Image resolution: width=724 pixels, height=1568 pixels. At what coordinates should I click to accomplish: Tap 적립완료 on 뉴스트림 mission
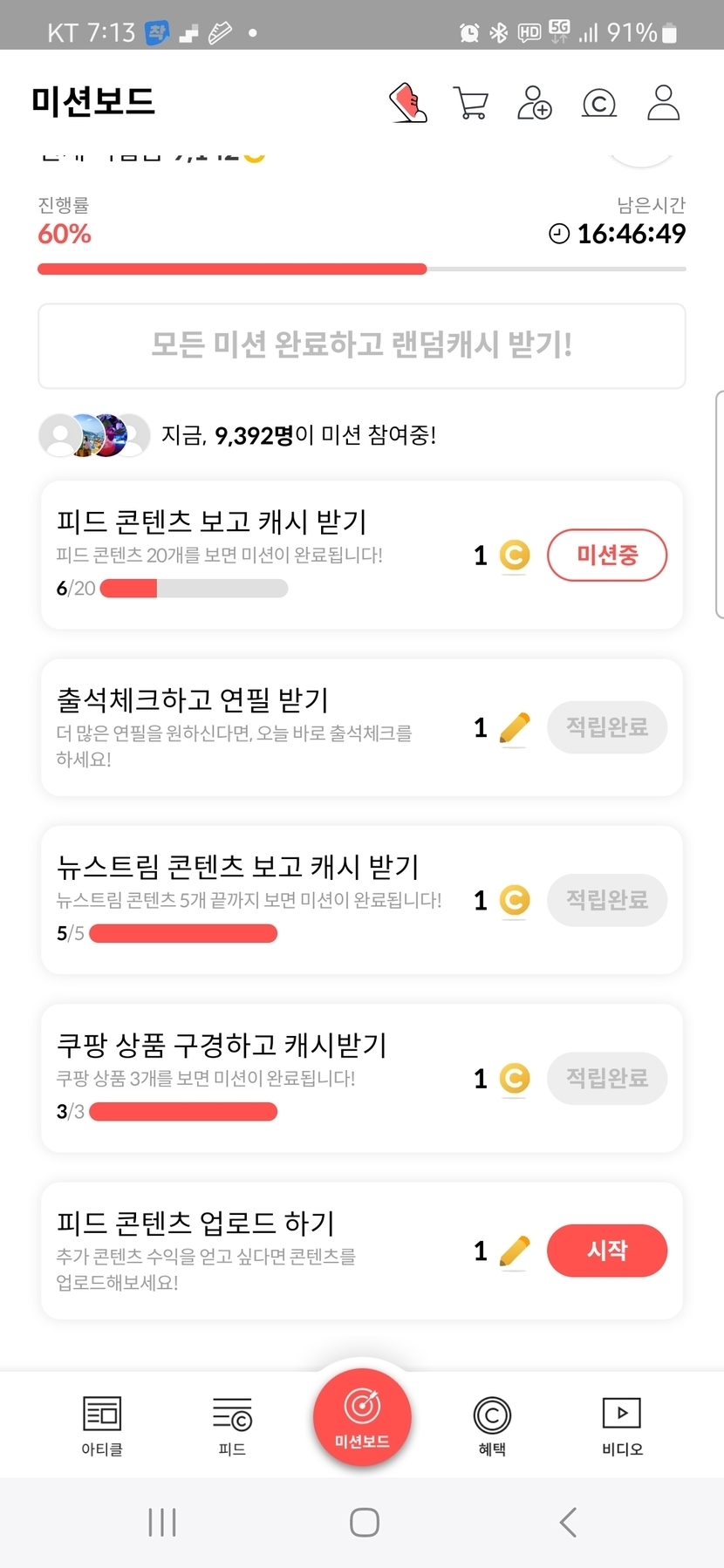tap(607, 900)
